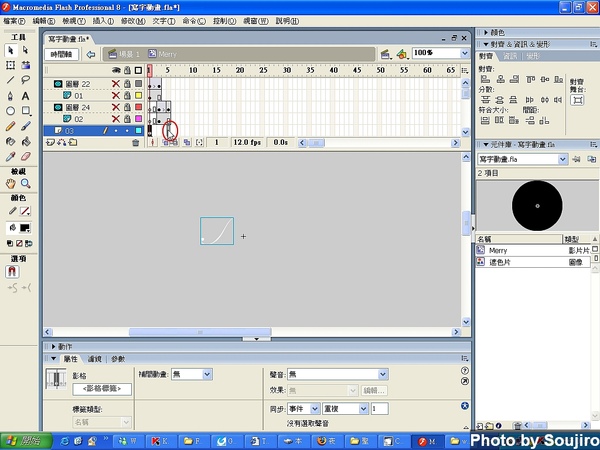Click the Edit Symbols icon above the timeline
Image resolution: width=600 pixels, height=450 pixels.
tap(402, 53)
